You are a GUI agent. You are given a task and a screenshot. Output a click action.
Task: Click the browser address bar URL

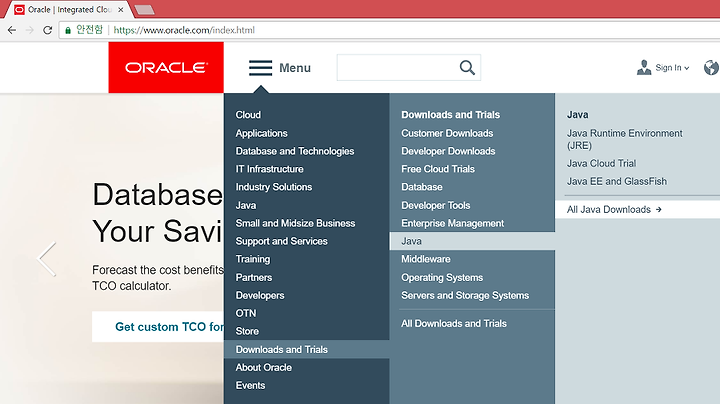(184, 30)
